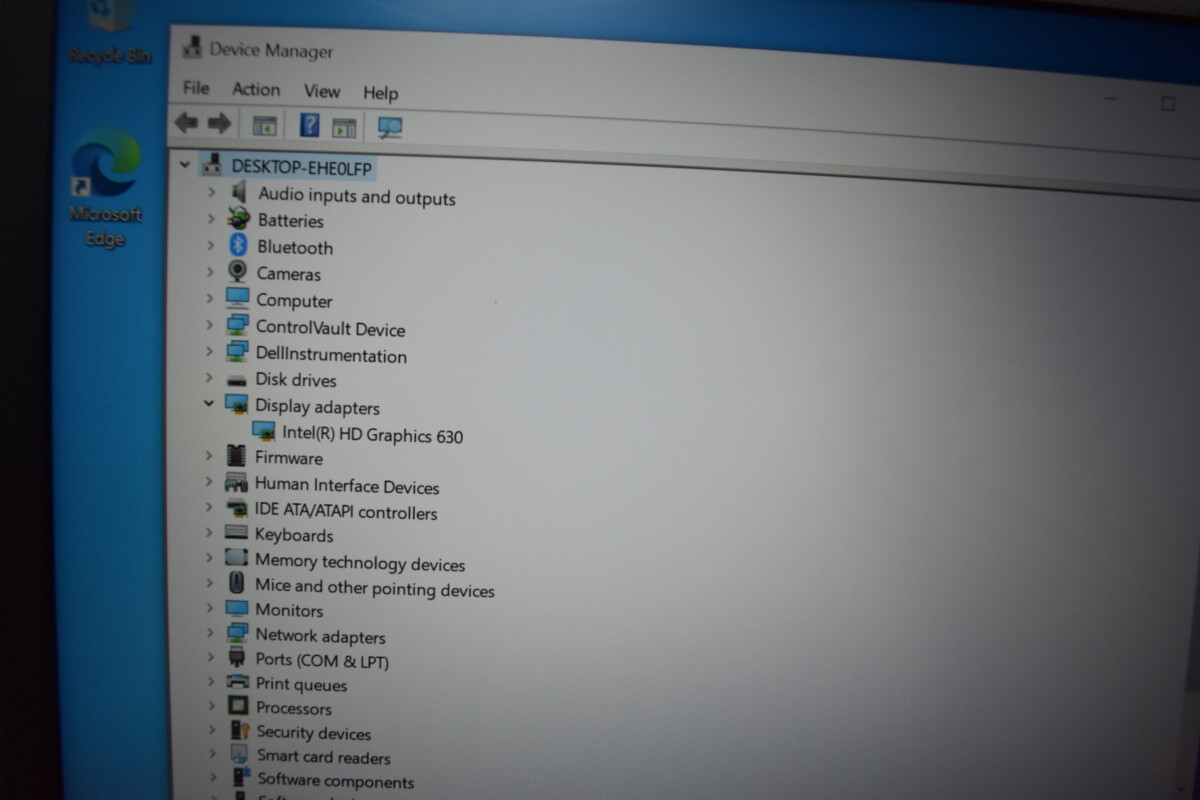Click the Device Manager title bar icon
The height and width of the screenshot is (800, 1200).
click(191, 46)
